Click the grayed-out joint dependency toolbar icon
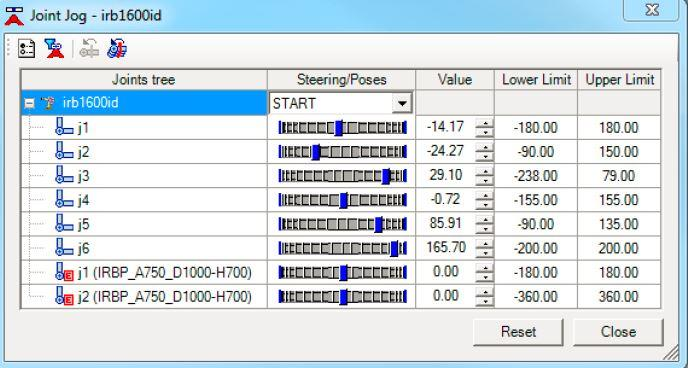This screenshot has width=688, height=368. coord(89,48)
